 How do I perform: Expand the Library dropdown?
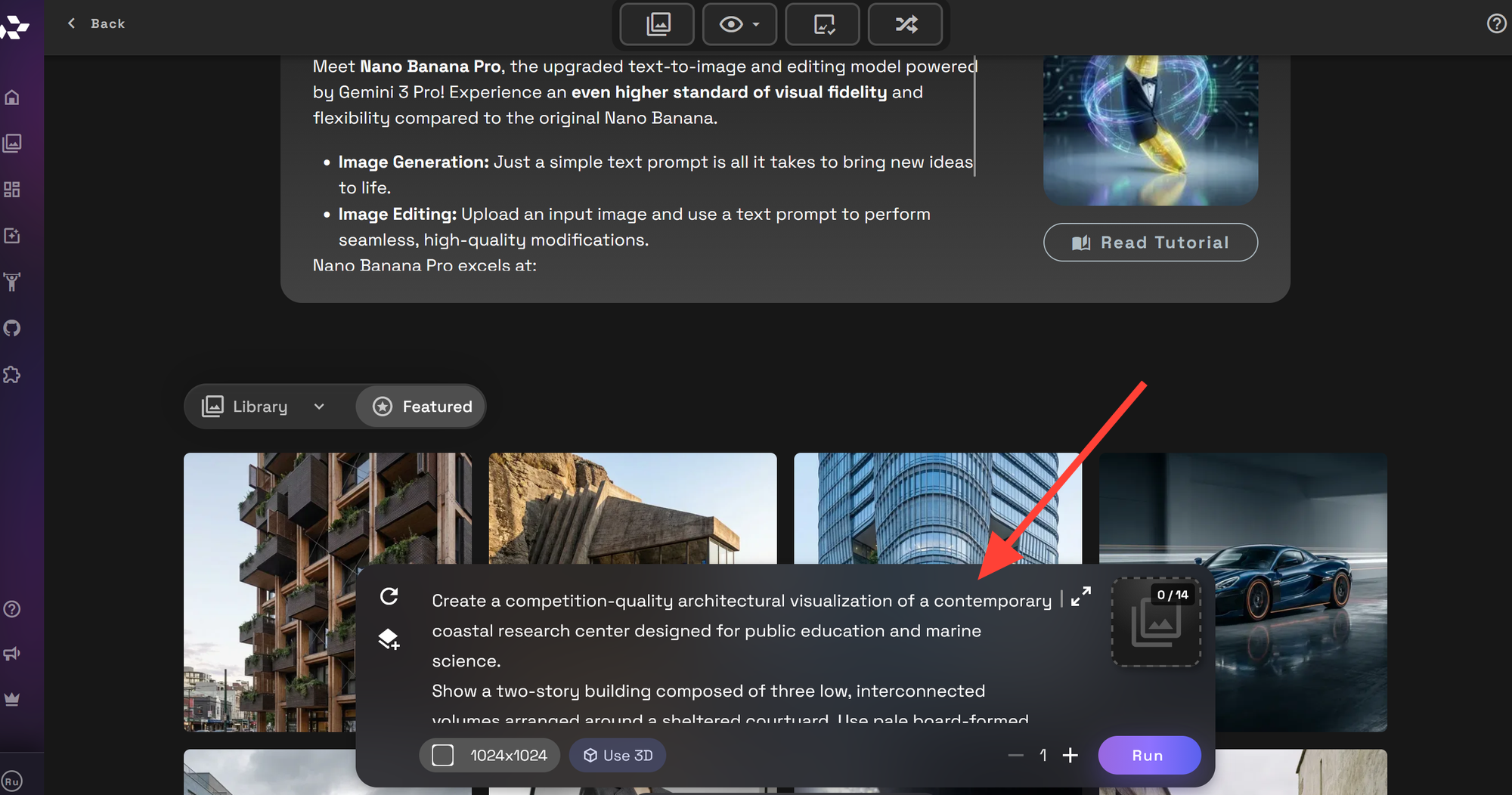coord(265,407)
